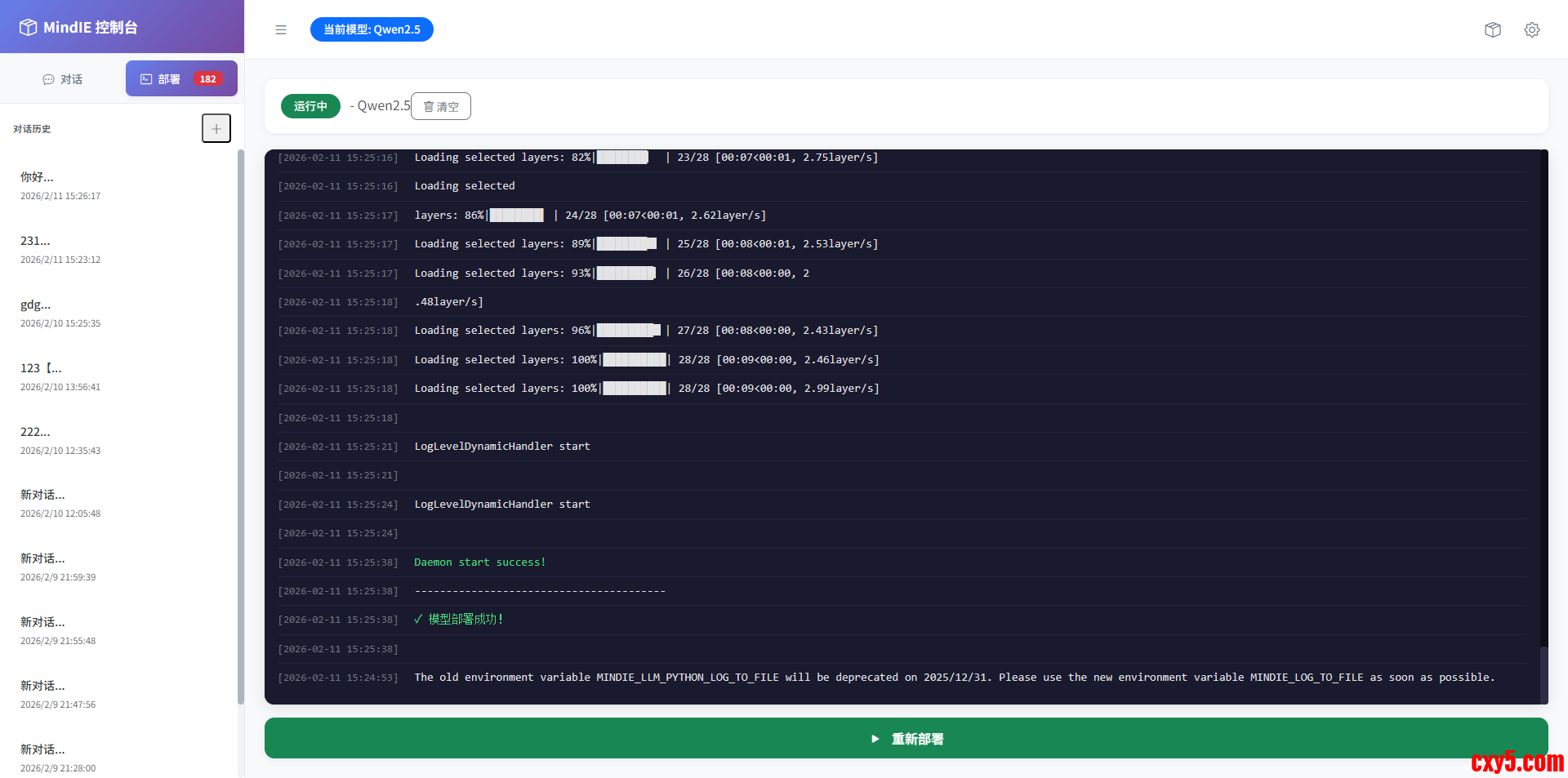Open the gdg... conversation
This screenshot has height=778, width=1568.
pos(118,313)
